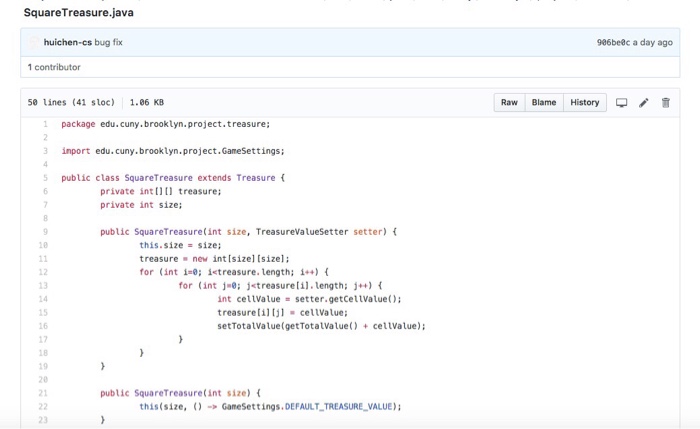Click the import GameSettings code line
700x429 pixels.
click(x=173, y=151)
